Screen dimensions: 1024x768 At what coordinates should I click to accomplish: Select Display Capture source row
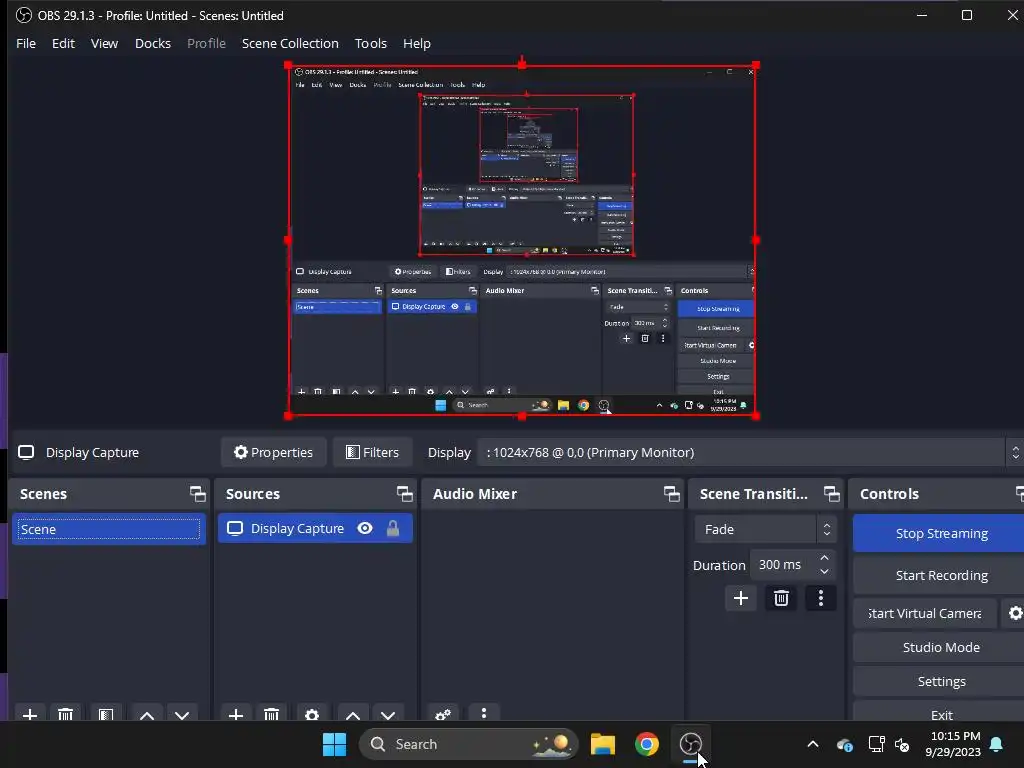pyautogui.click(x=315, y=528)
